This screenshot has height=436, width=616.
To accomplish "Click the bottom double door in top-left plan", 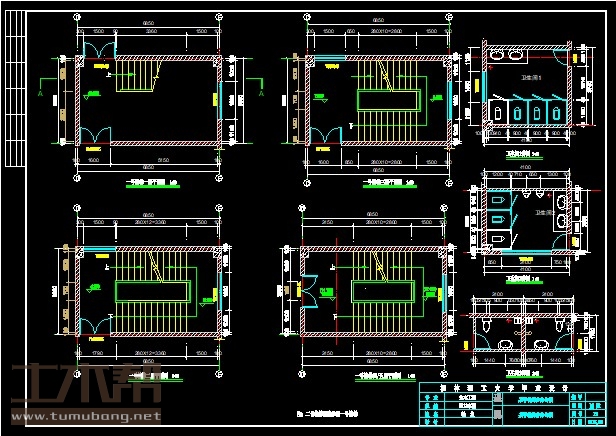I will 94,135.
